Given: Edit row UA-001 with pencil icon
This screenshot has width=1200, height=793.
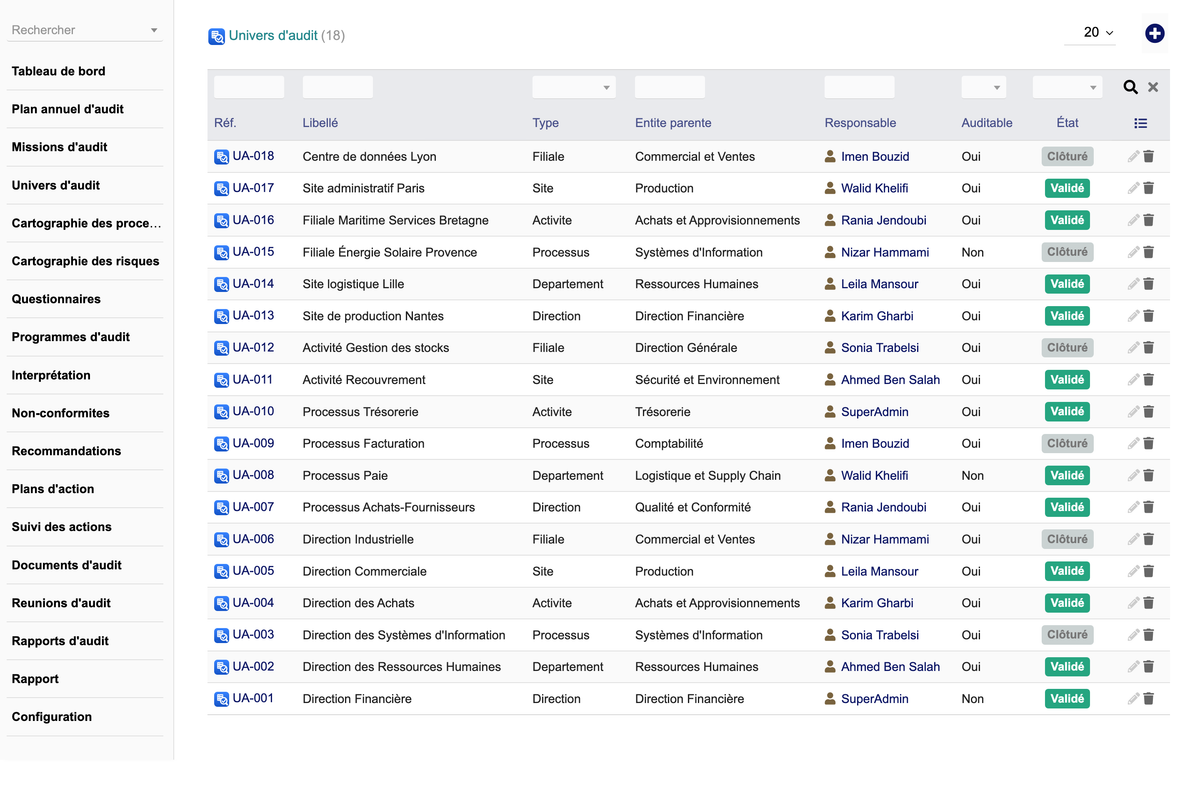Looking at the screenshot, I should pos(1133,699).
